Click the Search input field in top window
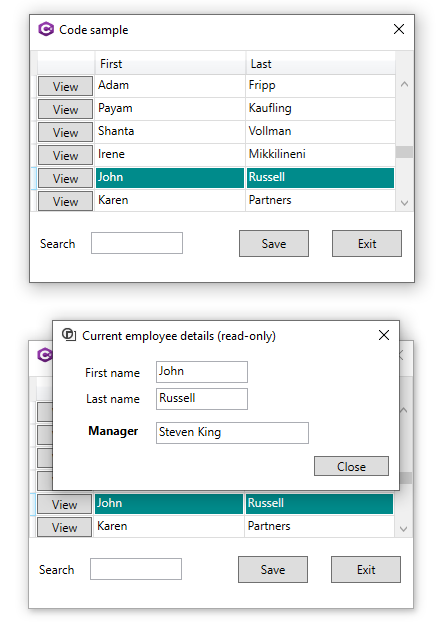 click(137, 243)
